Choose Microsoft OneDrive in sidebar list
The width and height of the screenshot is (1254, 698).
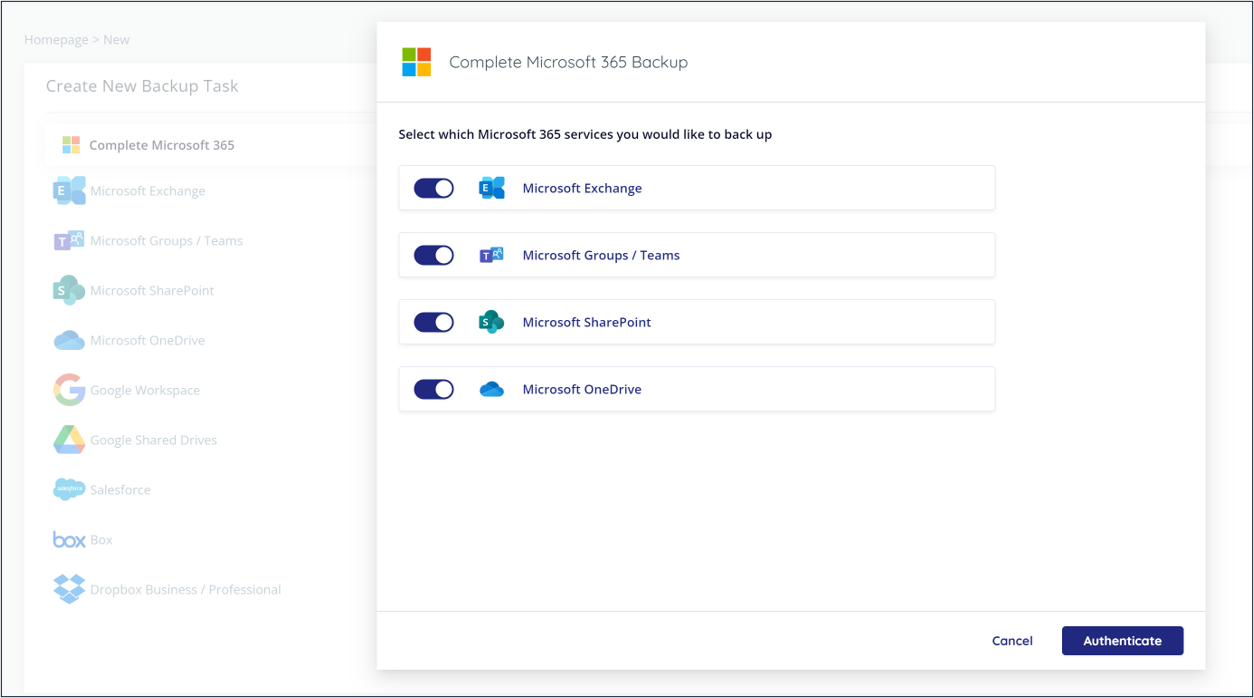click(148, 341)
